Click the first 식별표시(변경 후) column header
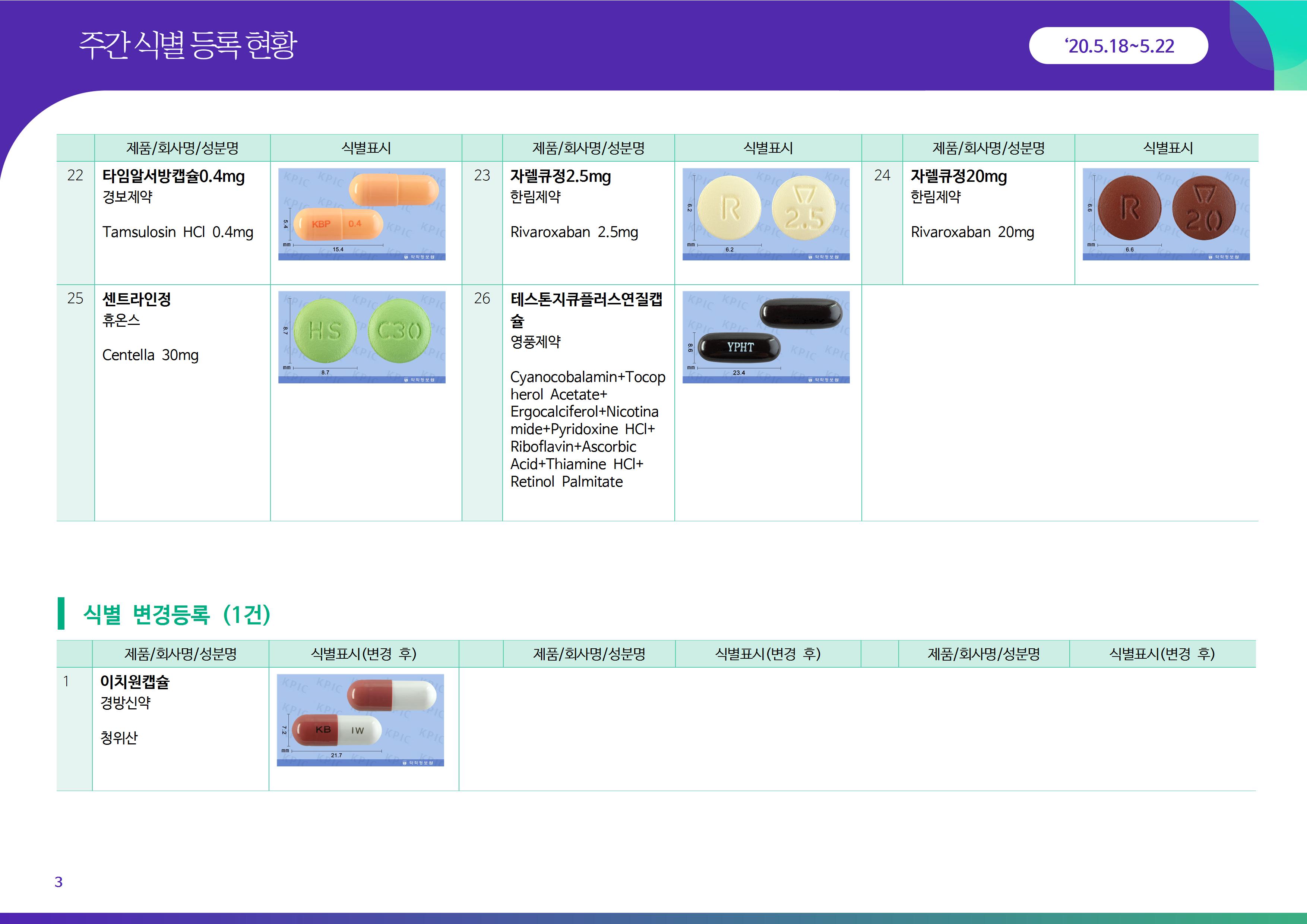Screen dimensions: 1307x924 pyautogui.click(x=364, y=654)
